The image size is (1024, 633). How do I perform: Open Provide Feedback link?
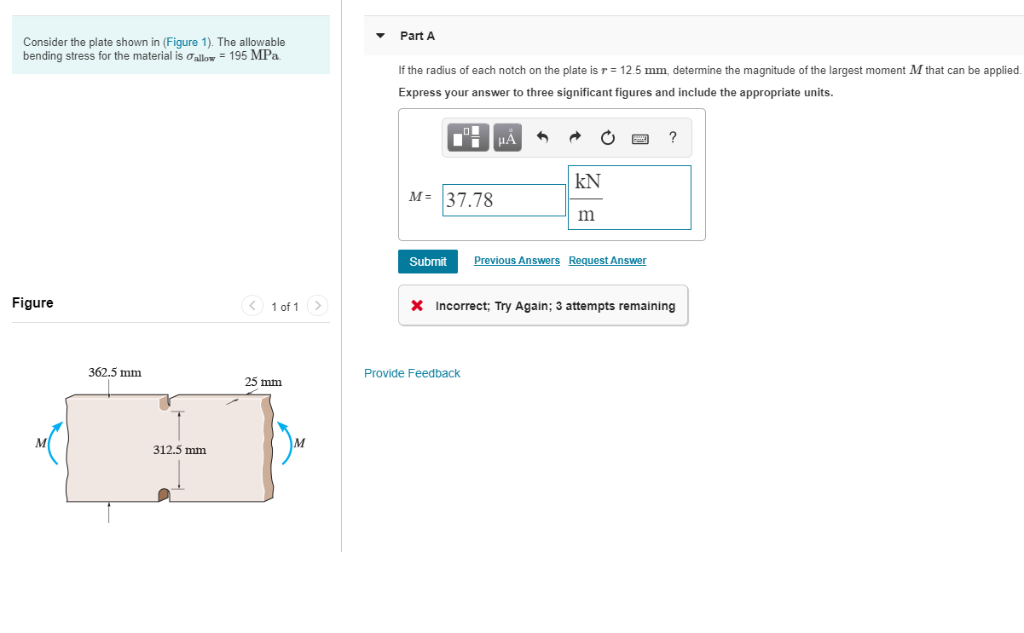click(412, 373)
